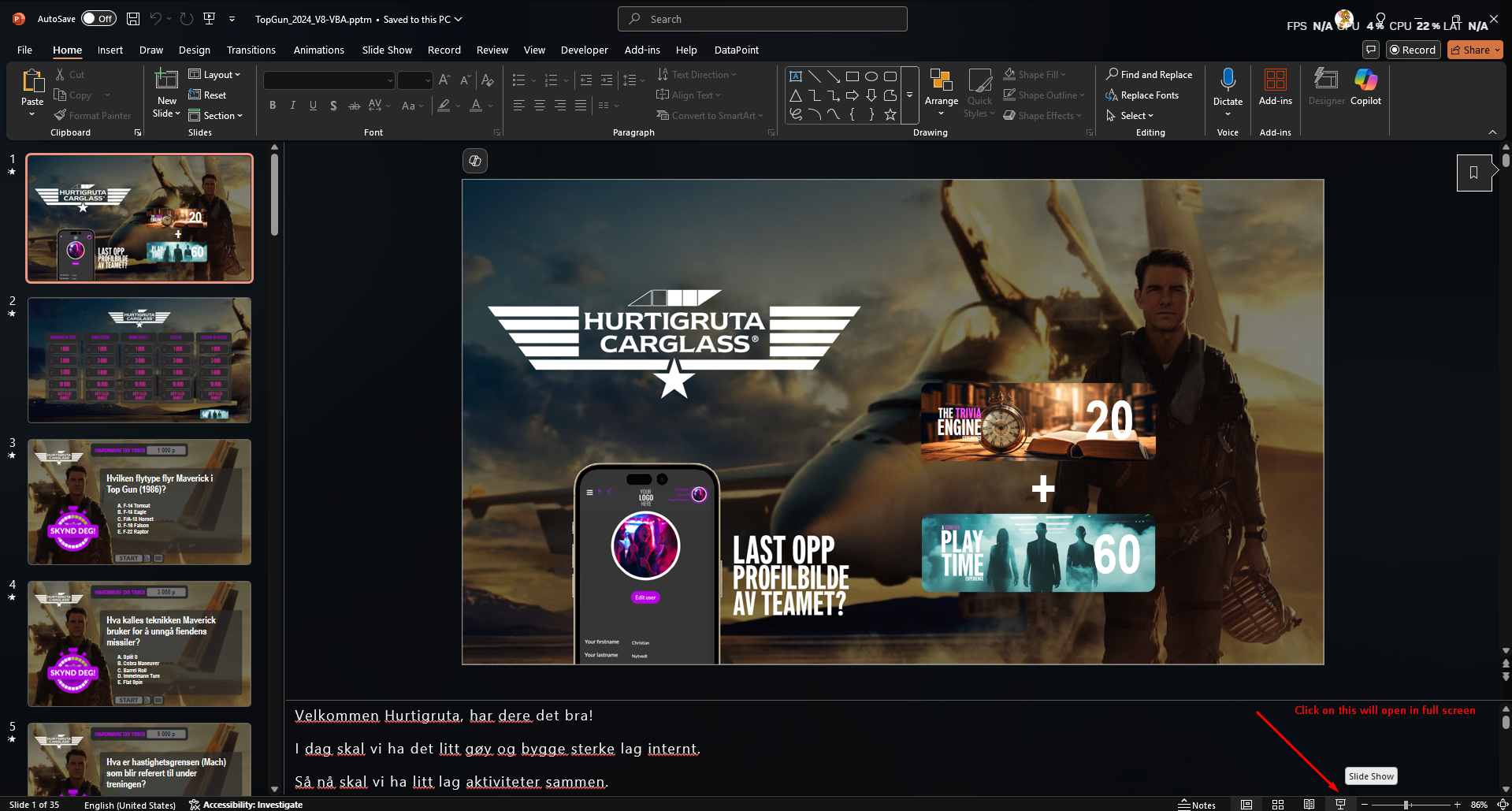Click the Cut scissors icon

pyautogui.click(x=60, y=75)
